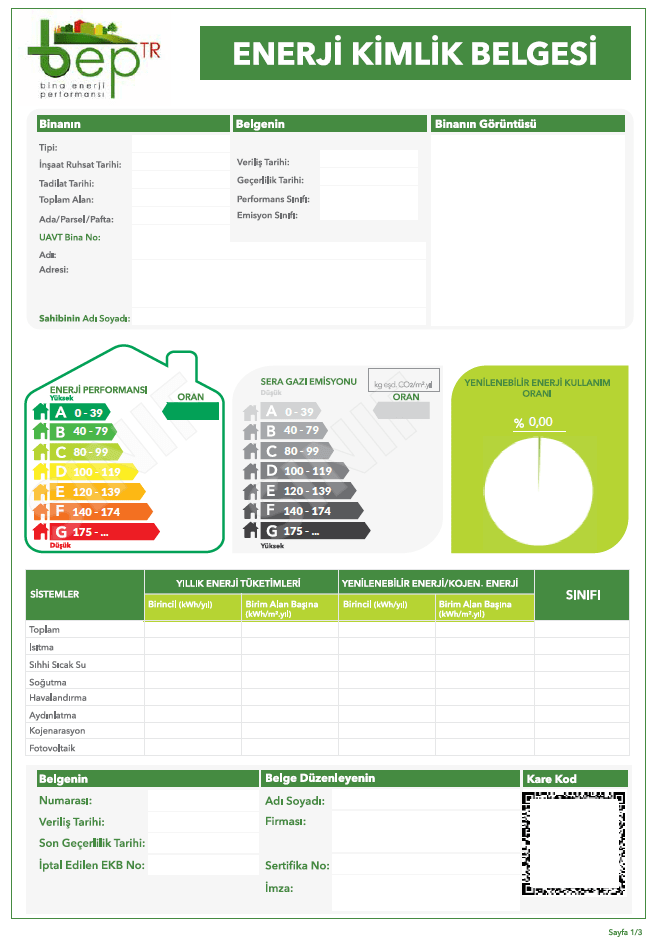The width and height of the screenshot is (657, 941).
Task: Click the Son Geçerlilik Tarihi field
Action: pos(203,843)
